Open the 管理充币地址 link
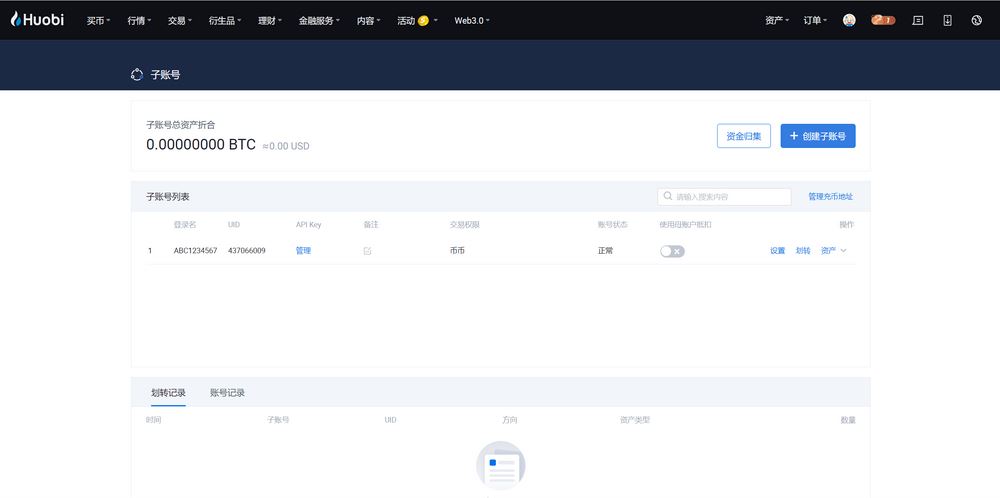Screen dimensions: 1000x498 830,197
